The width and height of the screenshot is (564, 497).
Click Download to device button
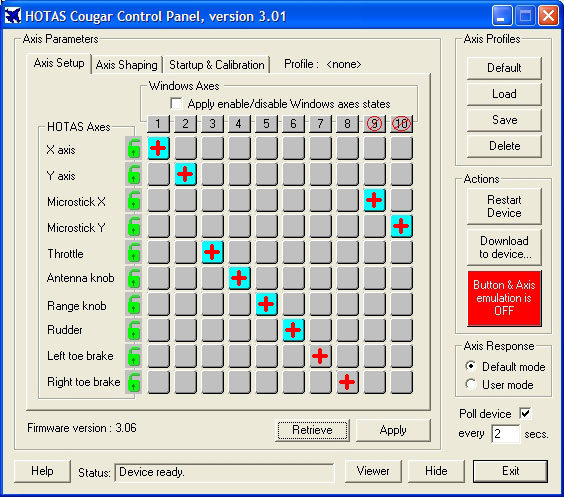click(x=504, y=247)
